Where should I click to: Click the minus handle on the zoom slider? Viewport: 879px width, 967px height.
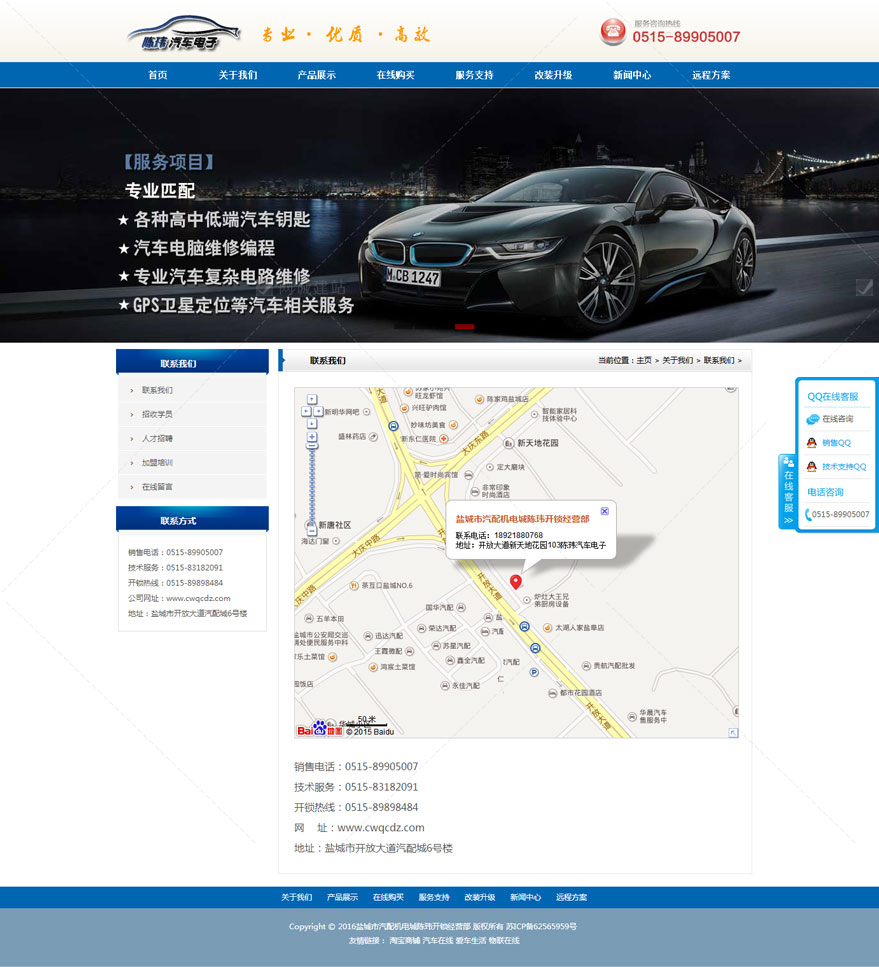pos(312,446)
